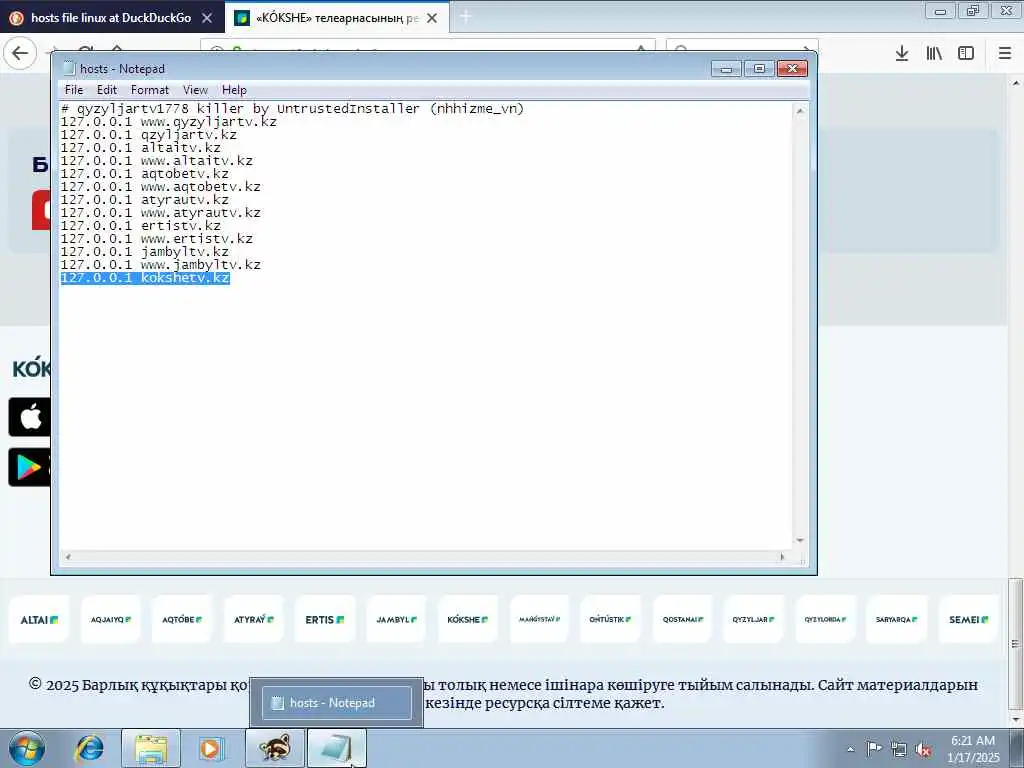Click the OŃTÚSTIK channel logo
The height and width of the screenshot is (768, 1024).
coord(610,619)
